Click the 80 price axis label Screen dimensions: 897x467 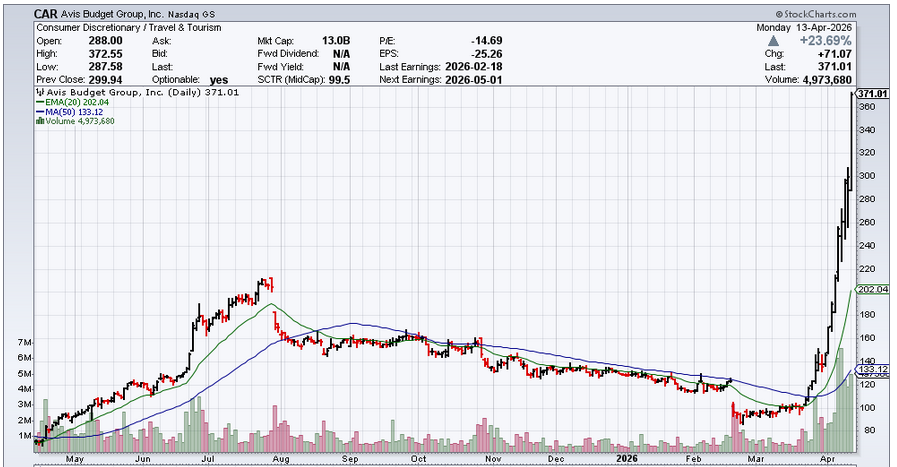click(864, 430)
